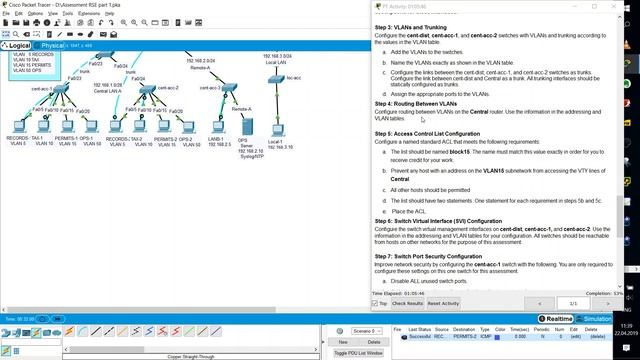Click the cent-acc-1 switch on canvas
The width and height of the screenshot is (640, 360).
click(61, 89)
